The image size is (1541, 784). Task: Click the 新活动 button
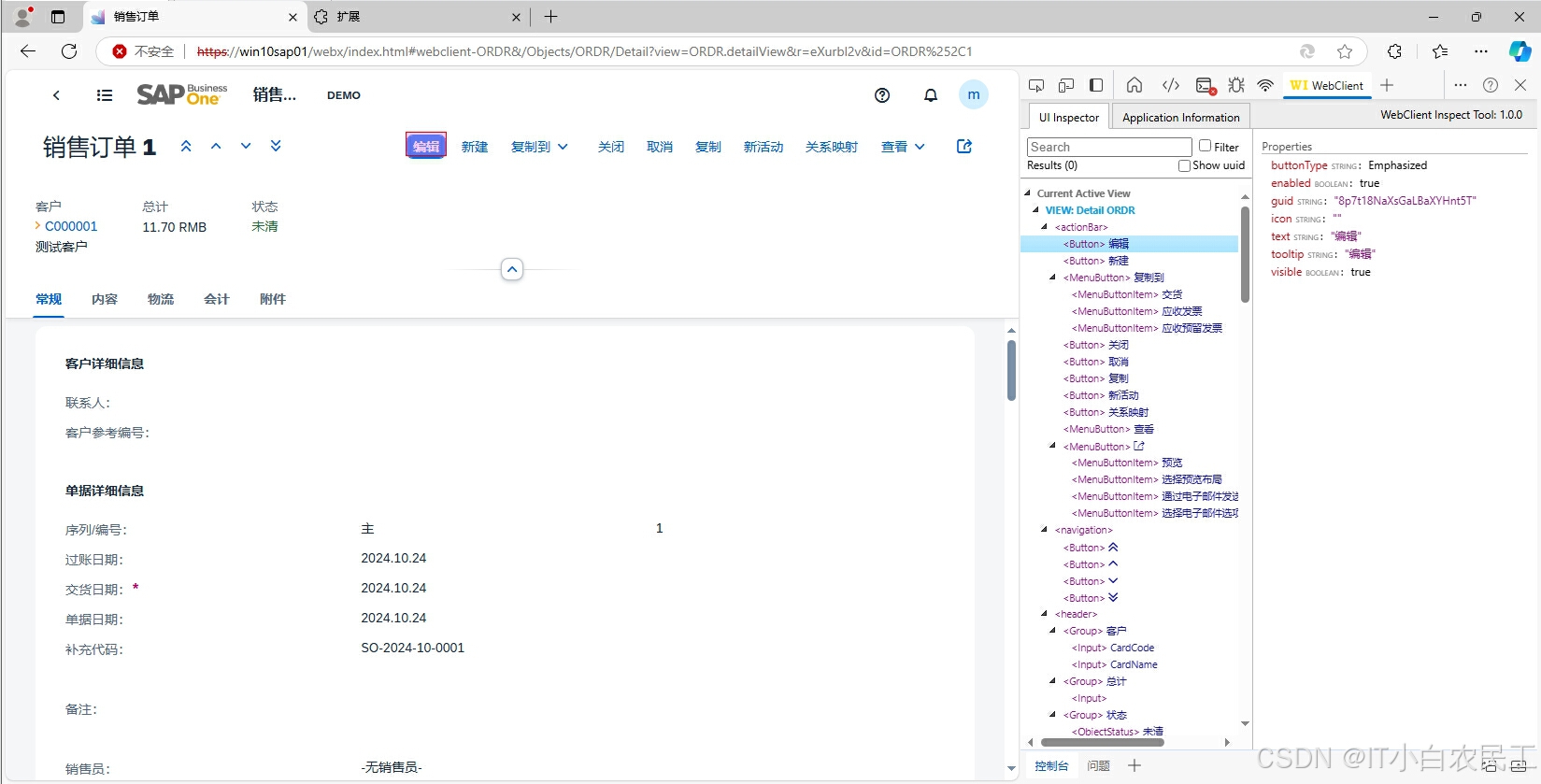(763, 147)
